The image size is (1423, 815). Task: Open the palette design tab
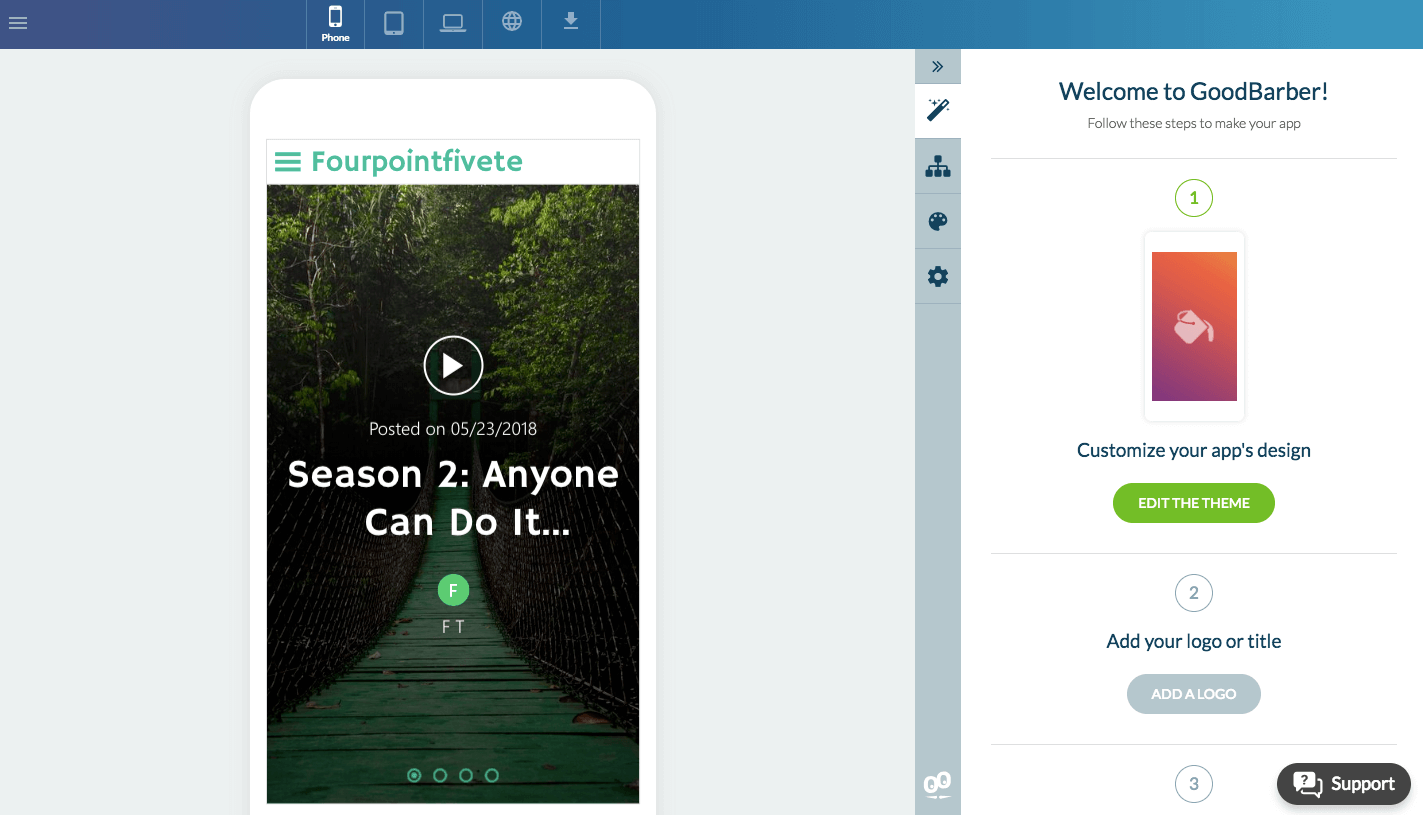tap(938, 221)
